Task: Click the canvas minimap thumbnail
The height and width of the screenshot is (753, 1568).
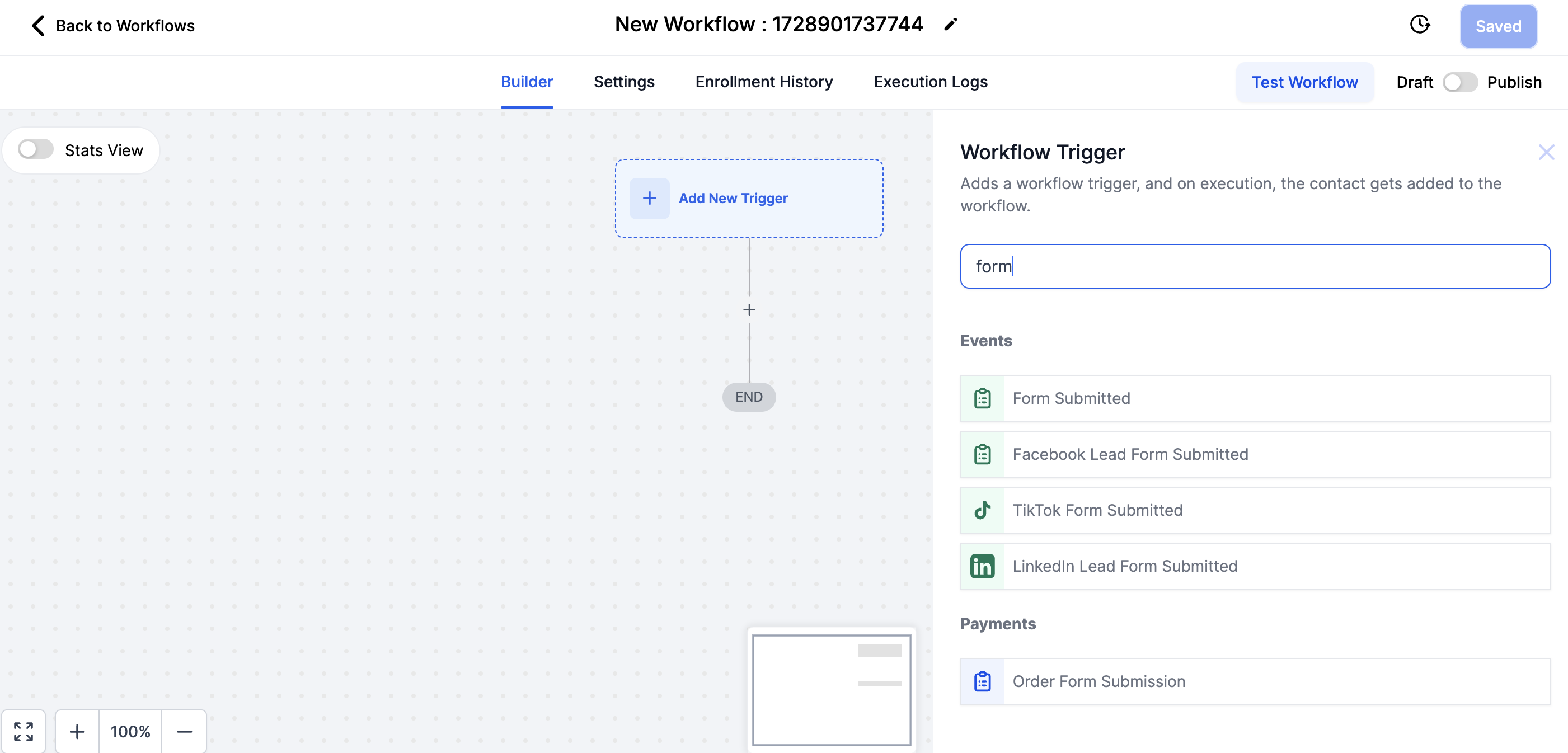Action: pos(831,689)
